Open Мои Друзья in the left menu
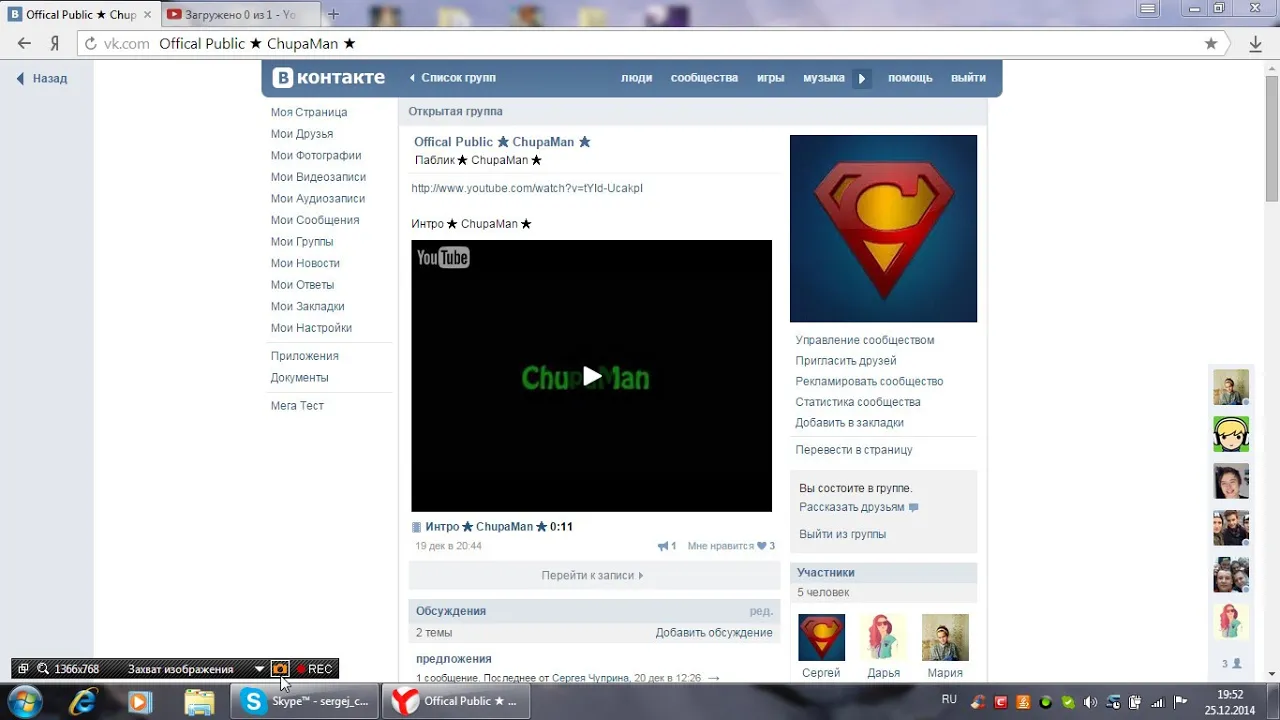This screenshot has height=720, width=1280. pyautogui.click(x=302, y=134)
